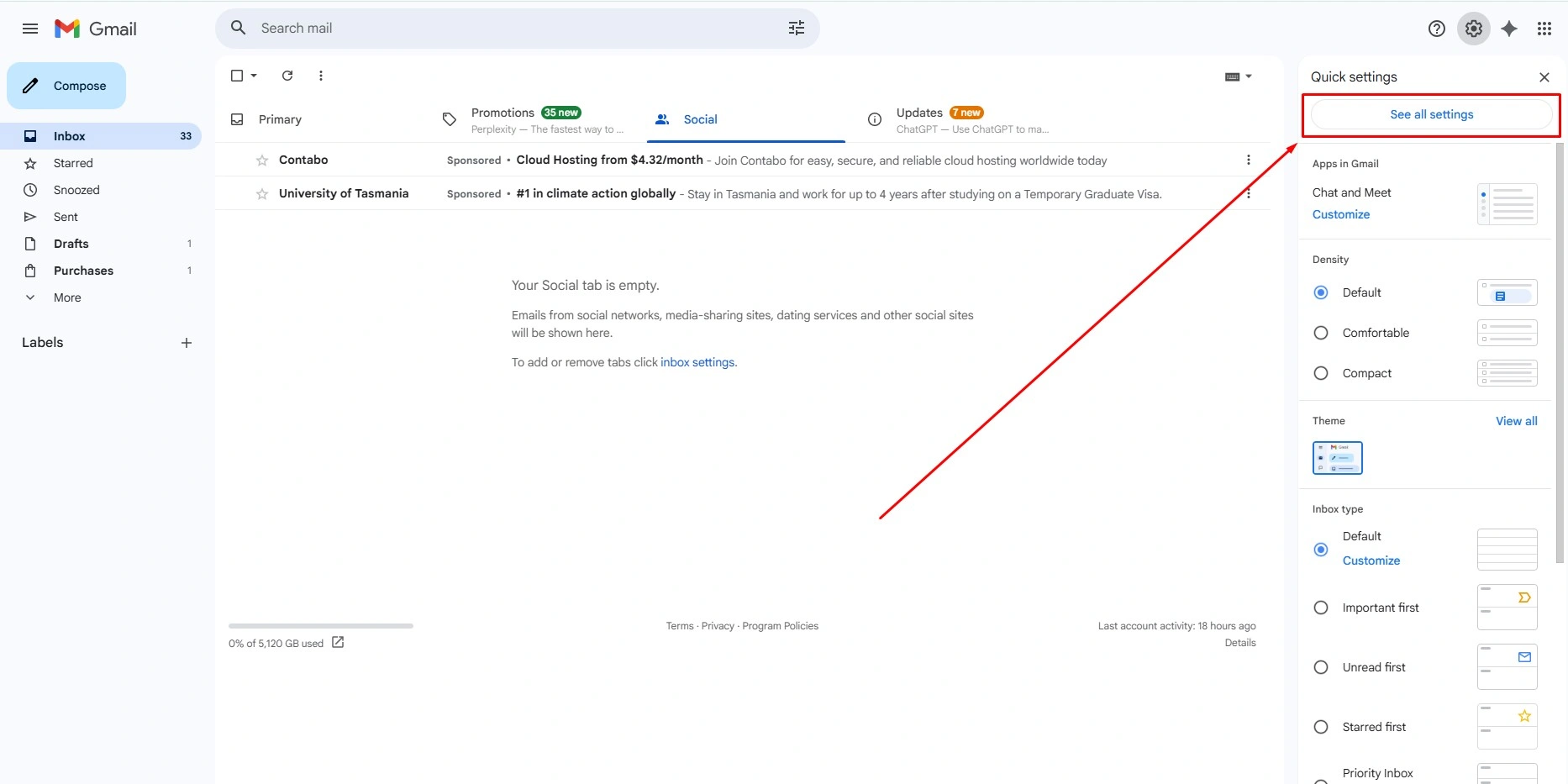Select Compact density option
1568x784 pixels.
point(1321,373)
